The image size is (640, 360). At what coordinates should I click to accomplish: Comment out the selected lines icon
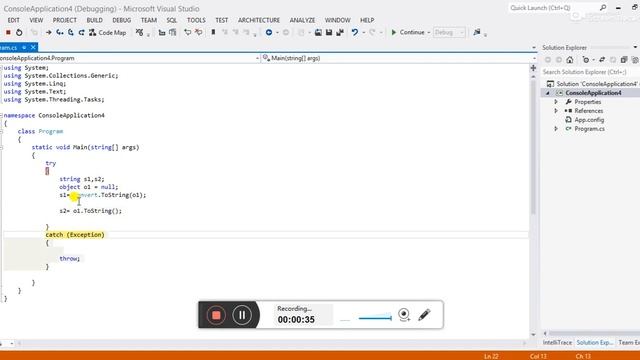click(x=187, y=32)
